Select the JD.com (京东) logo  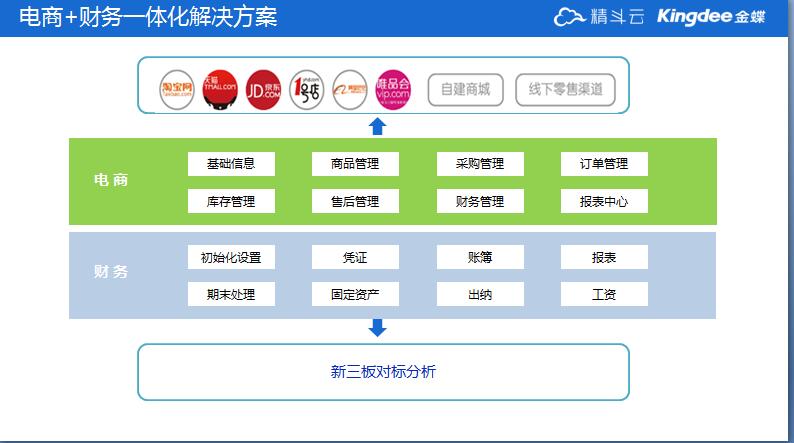pyautogui.click(x=264, y=90)
